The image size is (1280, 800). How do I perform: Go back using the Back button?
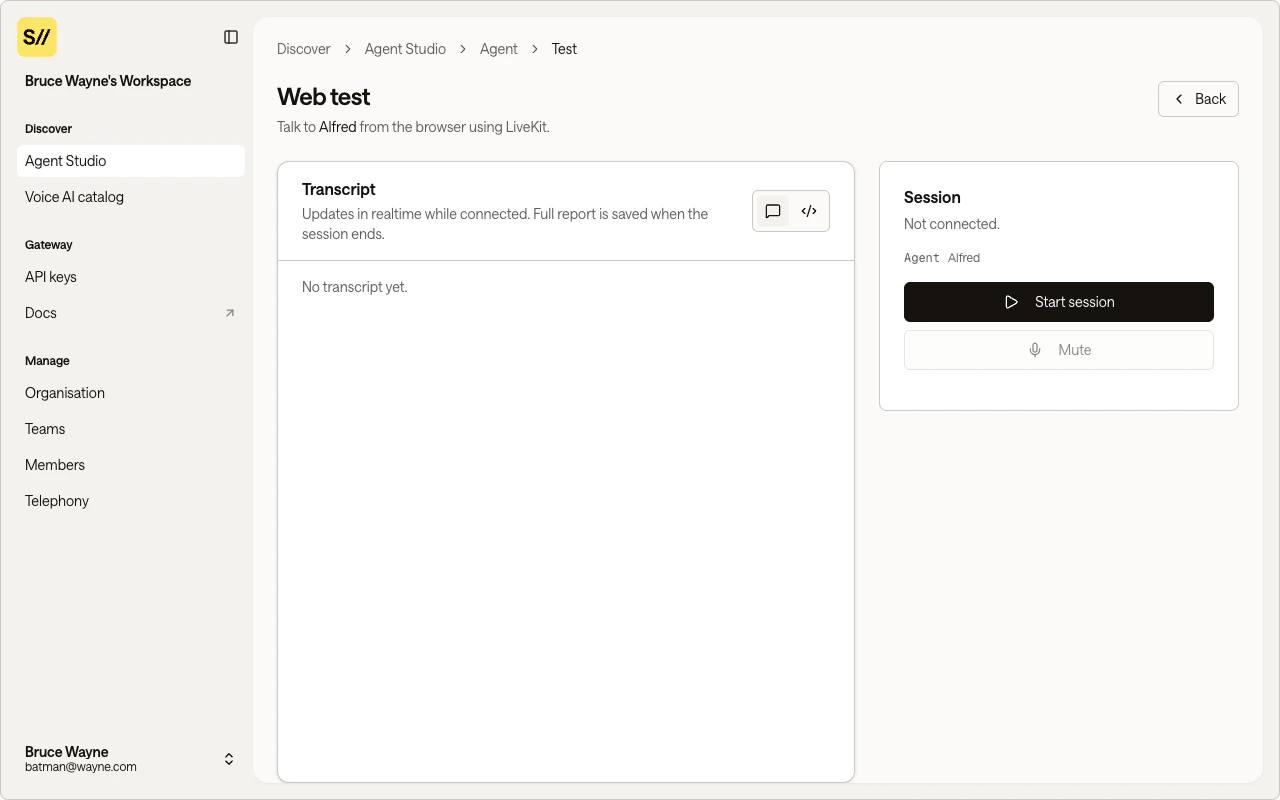(1198, 99)
